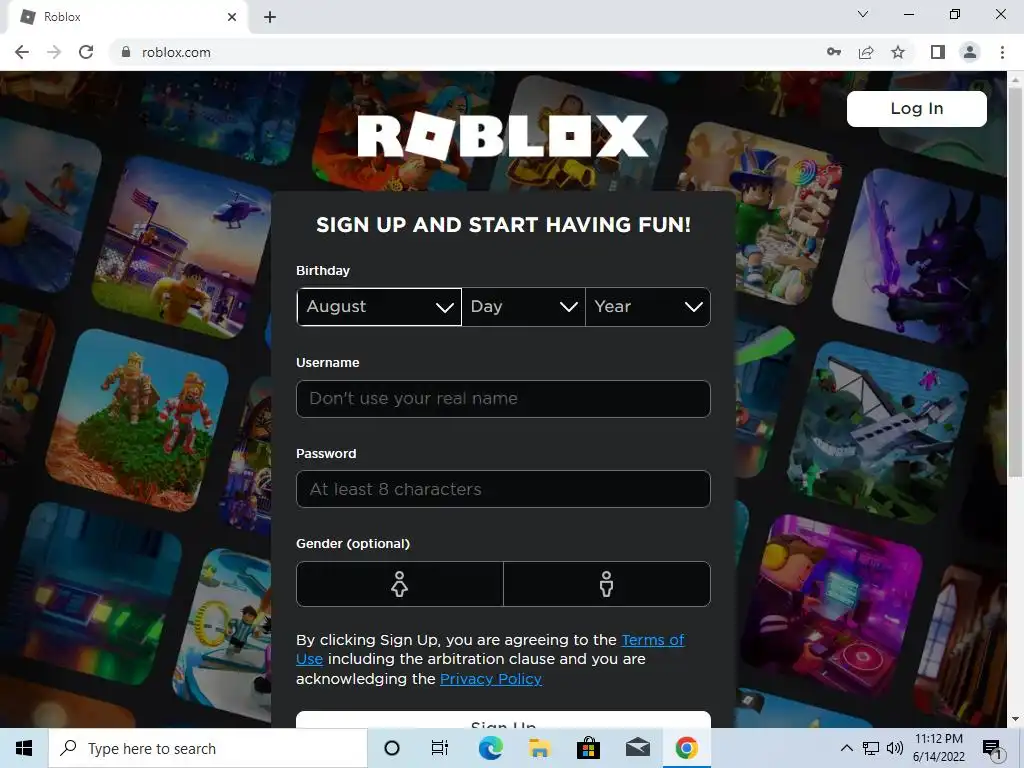1024x768 pixels.
Task: Open Cortana circle icon
Action: pyautogui.click(x=392, y=748)
